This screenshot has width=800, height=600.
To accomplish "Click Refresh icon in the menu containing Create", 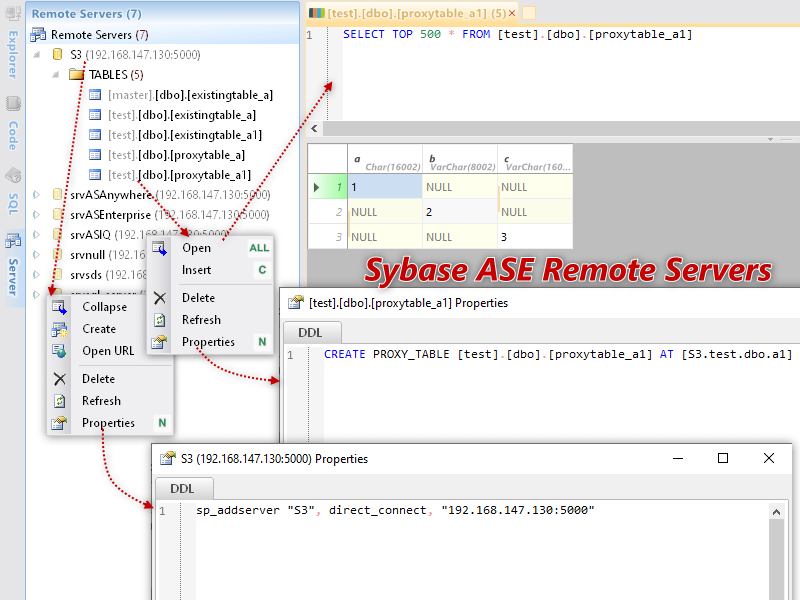I will (59, 401).
